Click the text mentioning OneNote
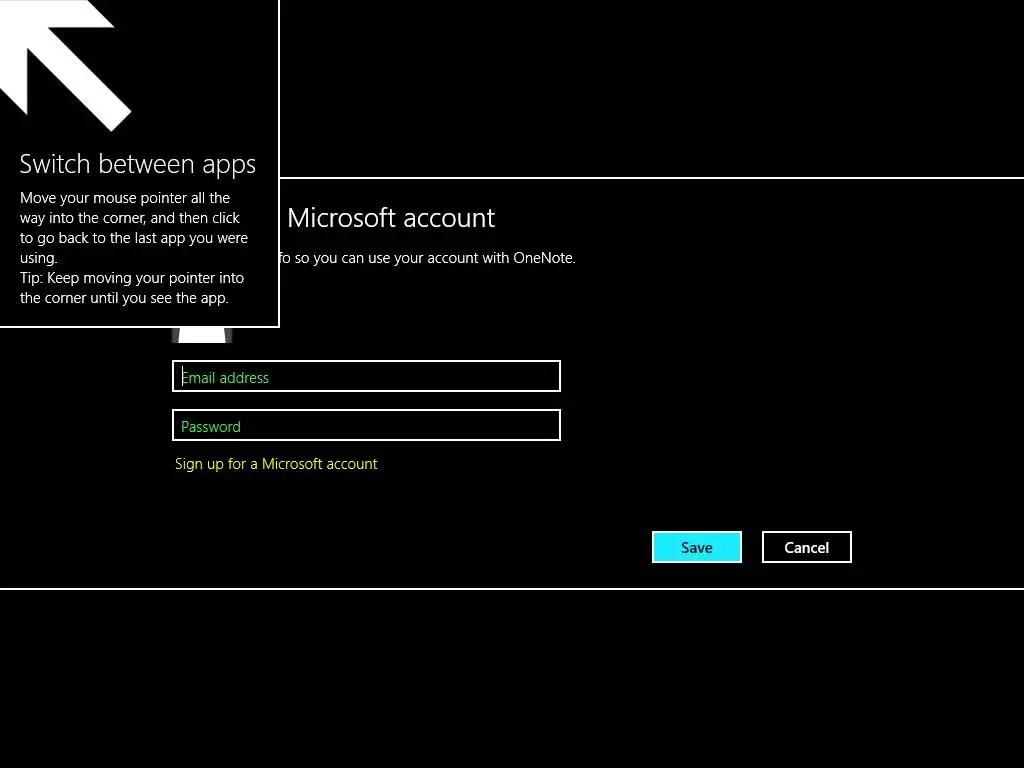The image size is (1024, 768). point(427,258)
